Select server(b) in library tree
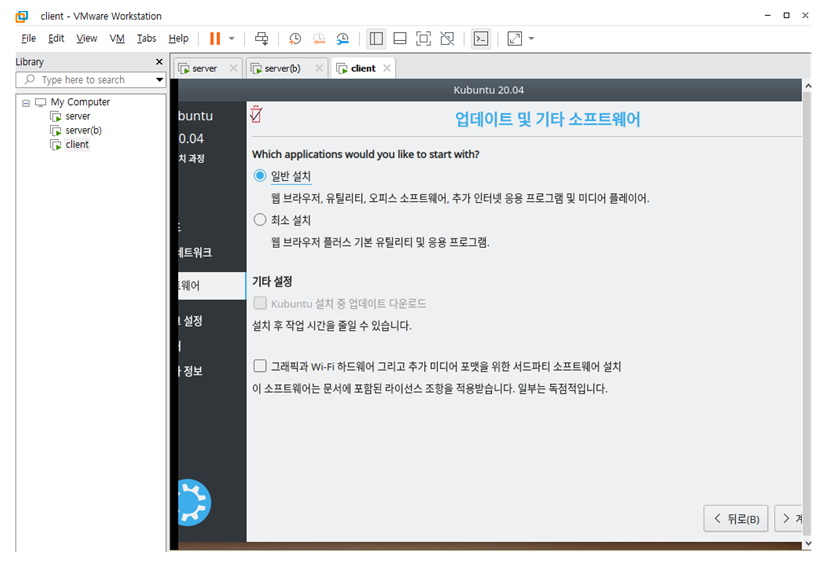The width and height of the screenshot is (830, 561). tap(83, 131)
